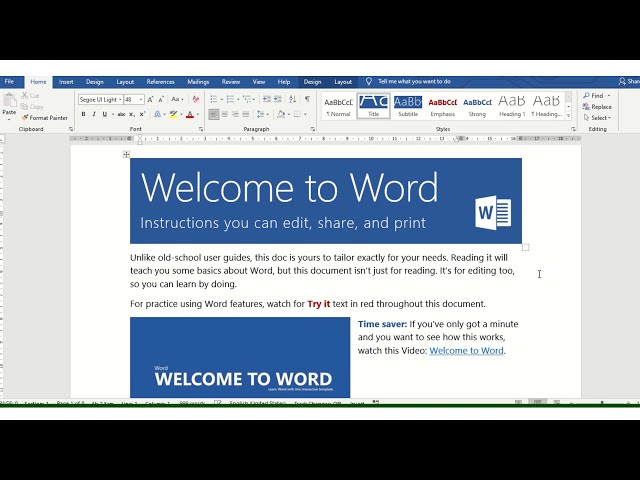Clear all formatting with the eraser icon

pyautogui.click(x=196, y=99)
